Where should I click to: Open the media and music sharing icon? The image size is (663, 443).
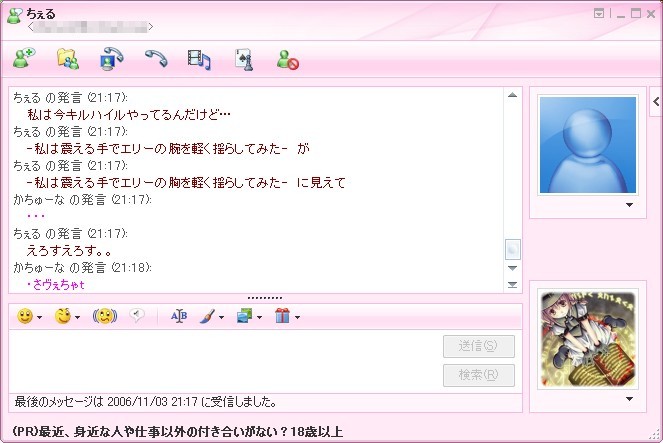pyautogui.click(x=199, y=59)
